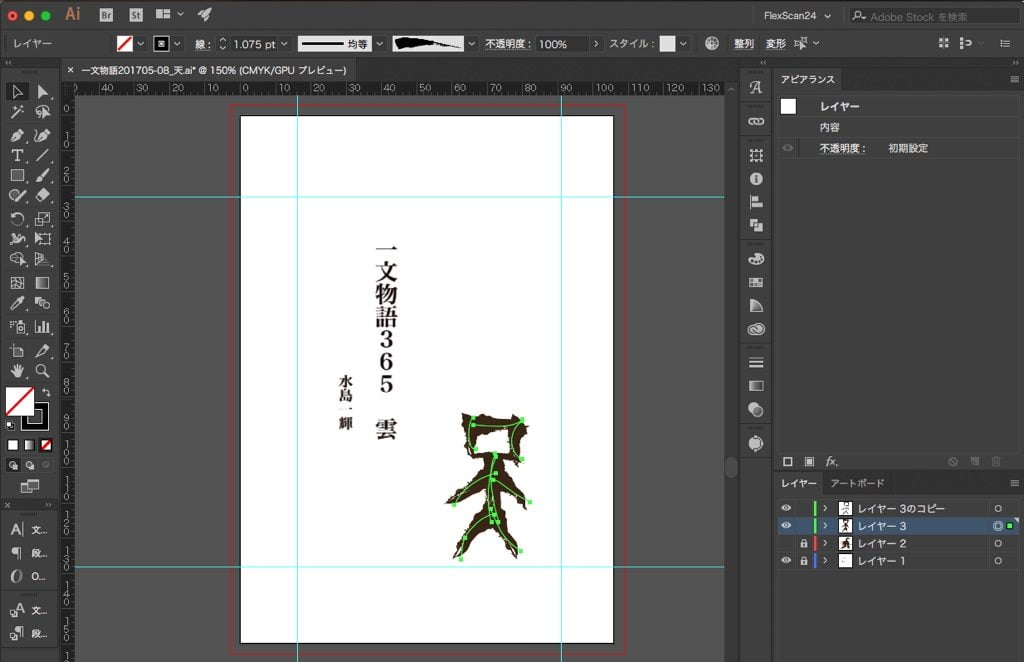Click the stroke color swatch in toolbox

pos(36,417)
